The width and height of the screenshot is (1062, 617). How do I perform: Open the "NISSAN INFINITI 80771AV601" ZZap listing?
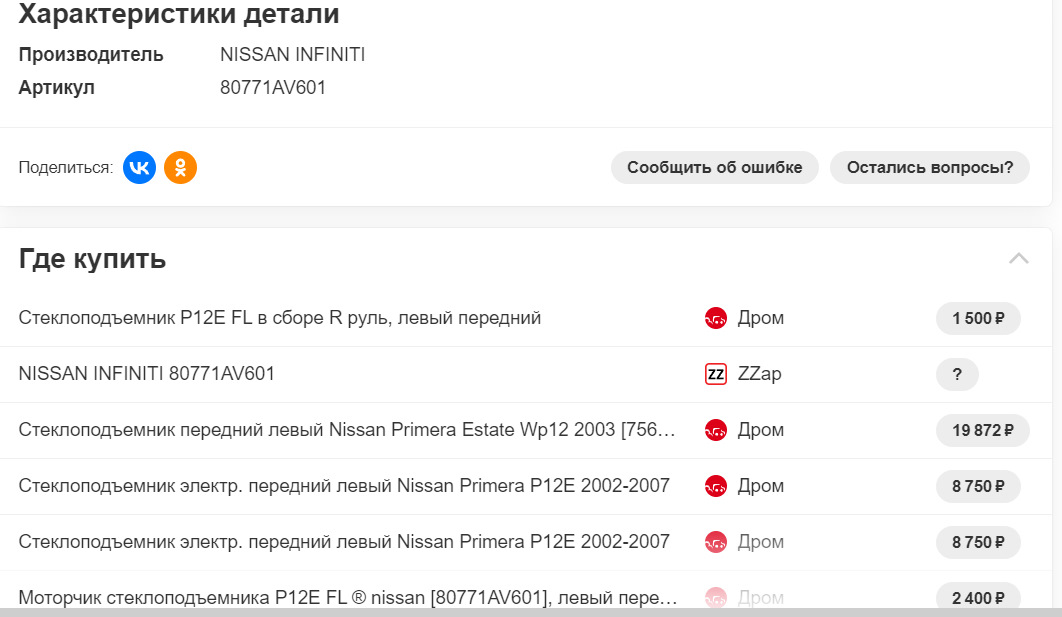pyautogui.click(x=147, y=374)
